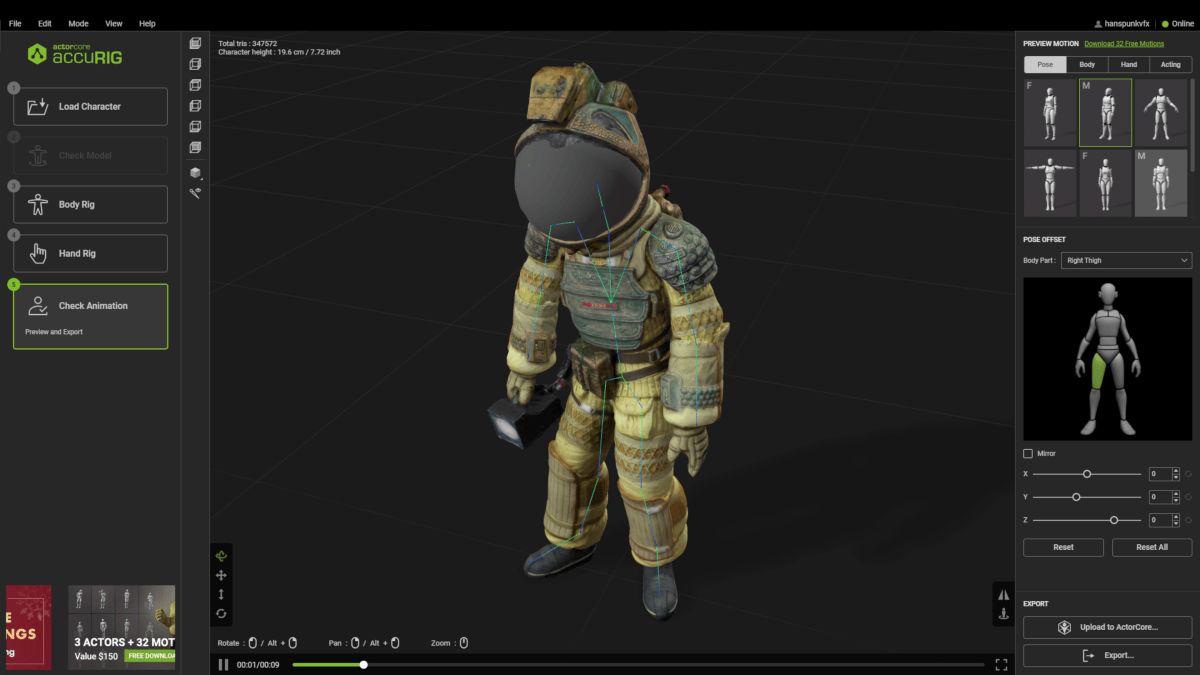Click the Z offset slider handle
The height and width of the screenshot is (675, 1200).
pyautogui.click(x=1113, y=520)
